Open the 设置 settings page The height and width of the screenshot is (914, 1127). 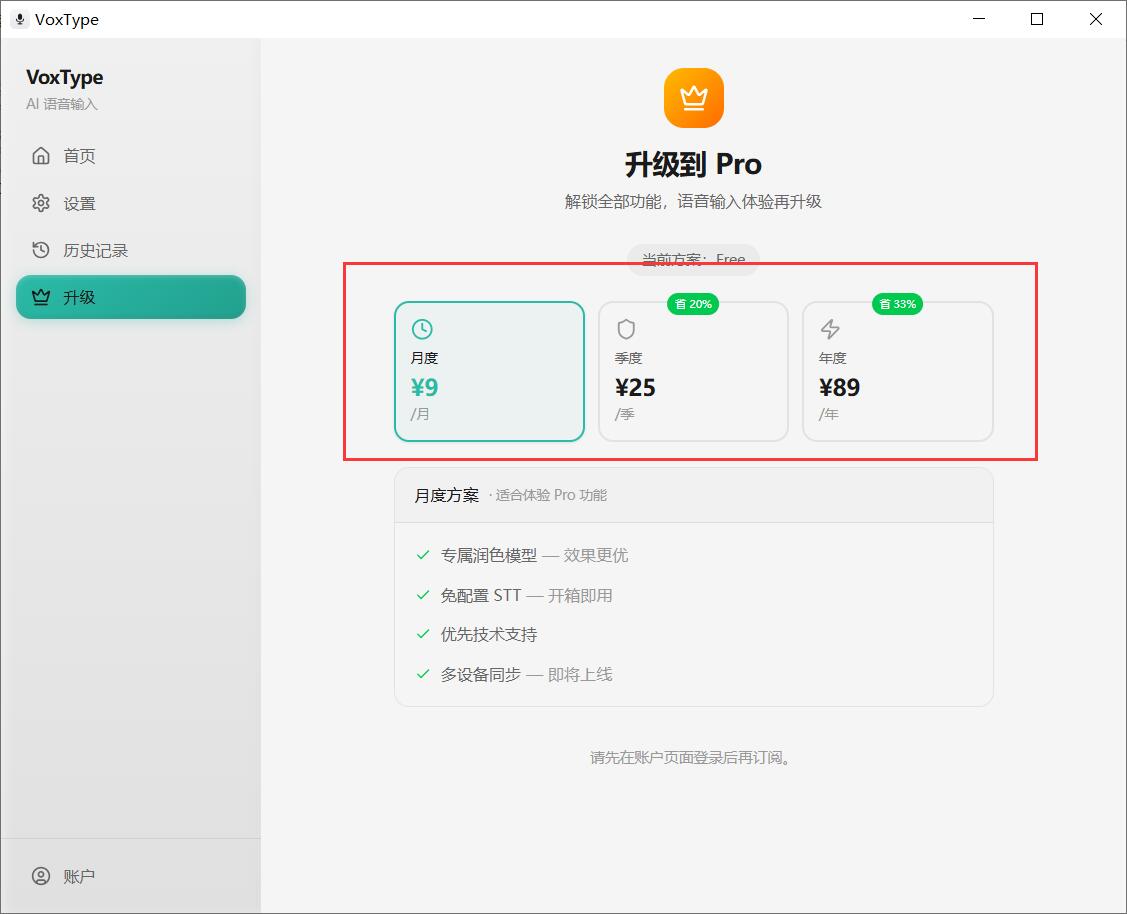[131, 203]
